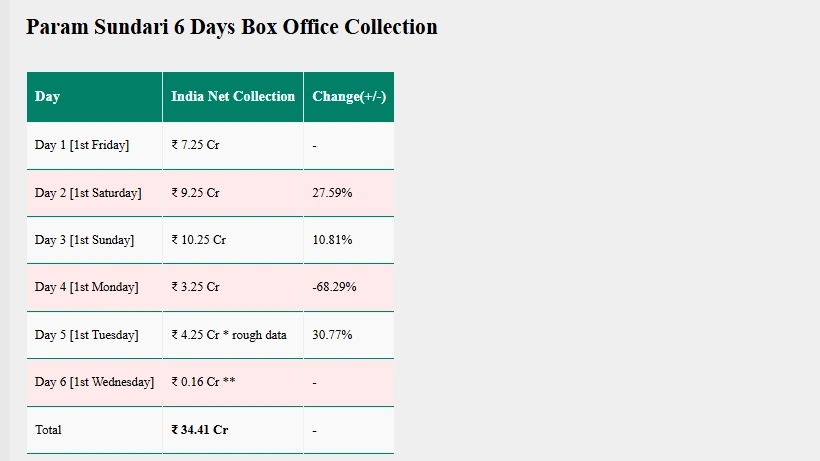The width and height of the screenshot is (820, 461).
Task: Click the Param Sundari 6 Days heading
Action: pyautogui.click(x=231, y=27)
